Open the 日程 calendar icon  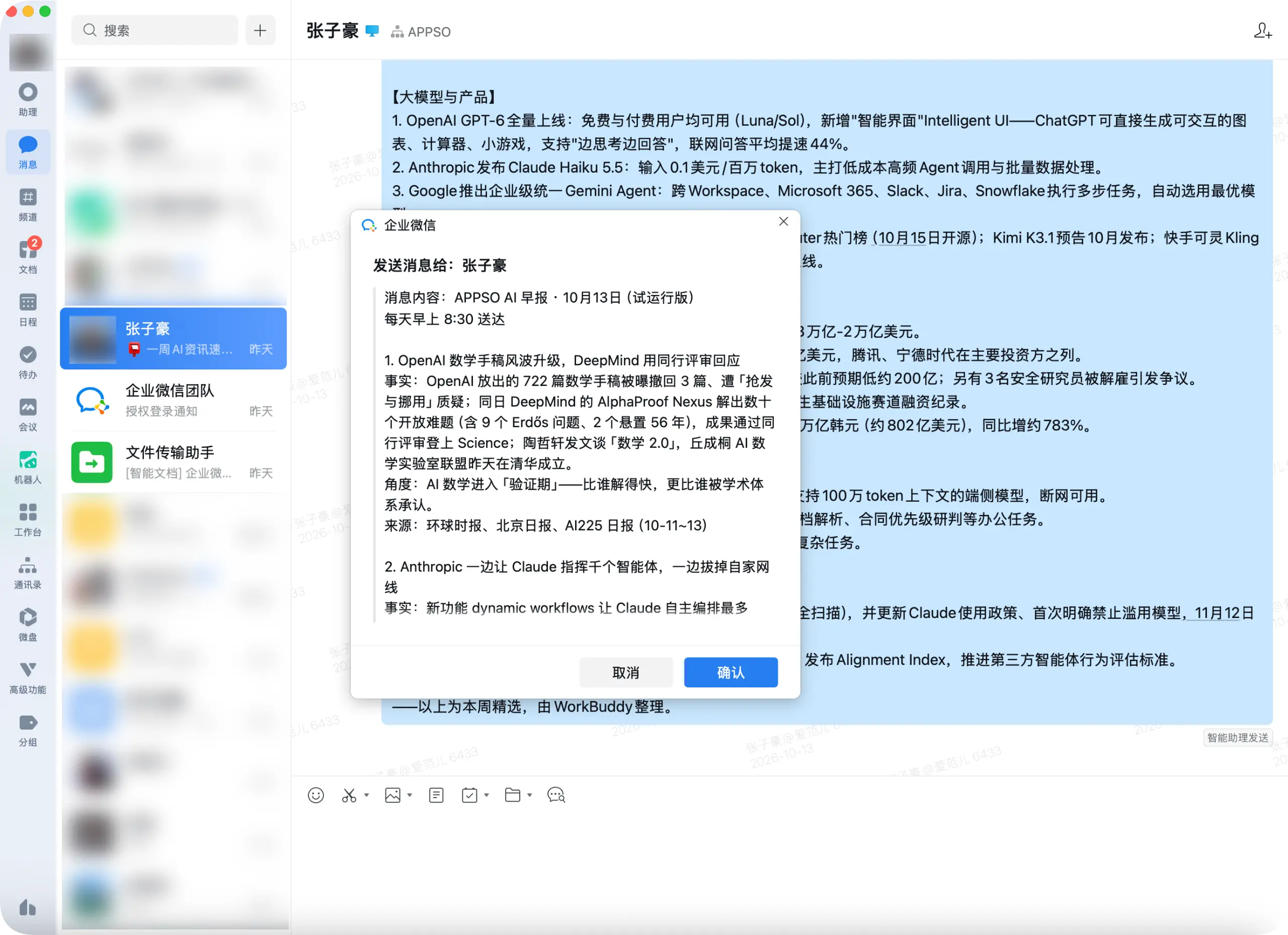(x=28, y=309)
